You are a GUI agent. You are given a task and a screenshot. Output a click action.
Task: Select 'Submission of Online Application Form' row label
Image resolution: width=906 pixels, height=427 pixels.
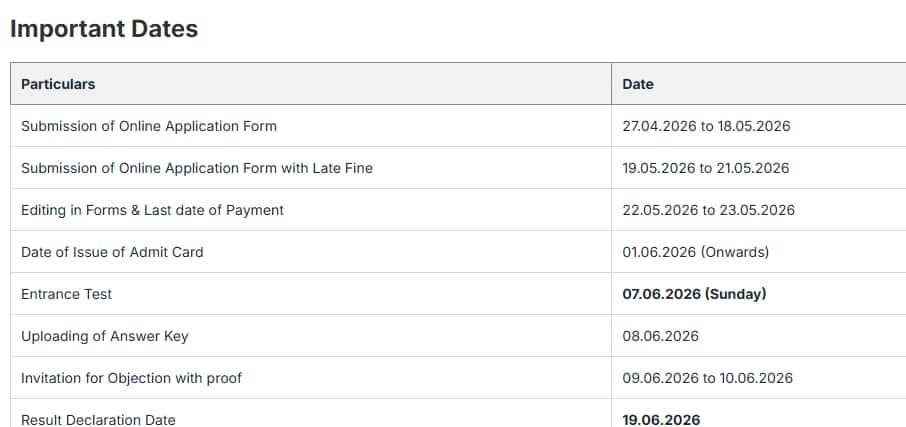(x=149, y=126)
